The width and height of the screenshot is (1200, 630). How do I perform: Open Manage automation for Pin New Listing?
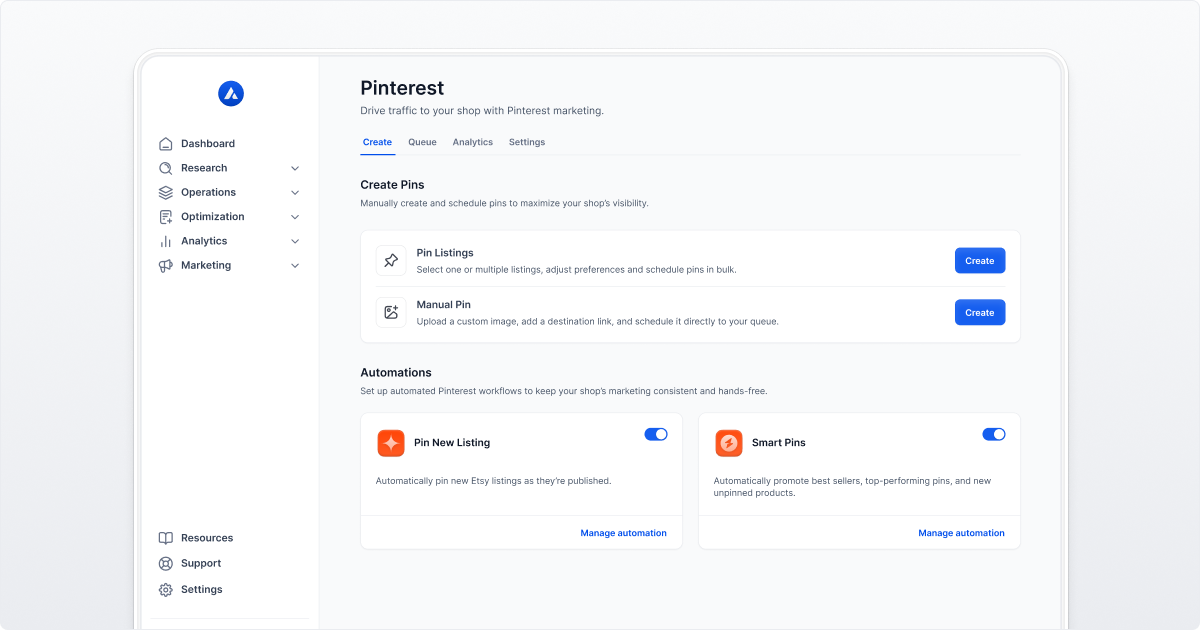point(624,533)
